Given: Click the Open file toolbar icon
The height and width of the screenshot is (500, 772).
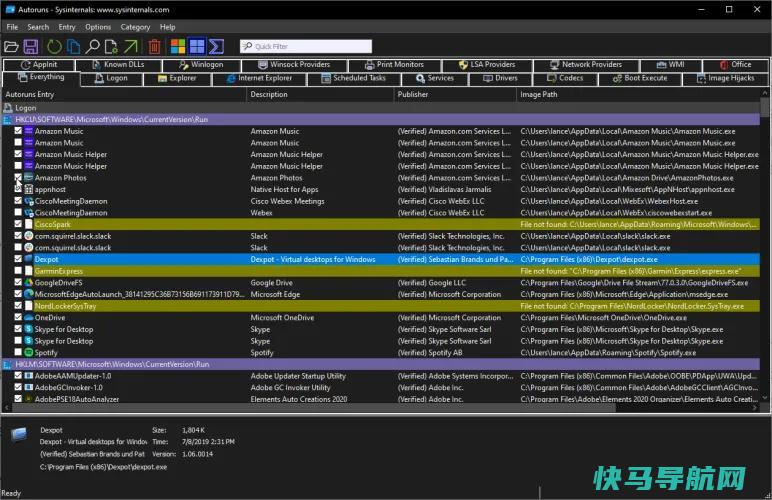Looking at the screenshot, I should click(11, 47).
